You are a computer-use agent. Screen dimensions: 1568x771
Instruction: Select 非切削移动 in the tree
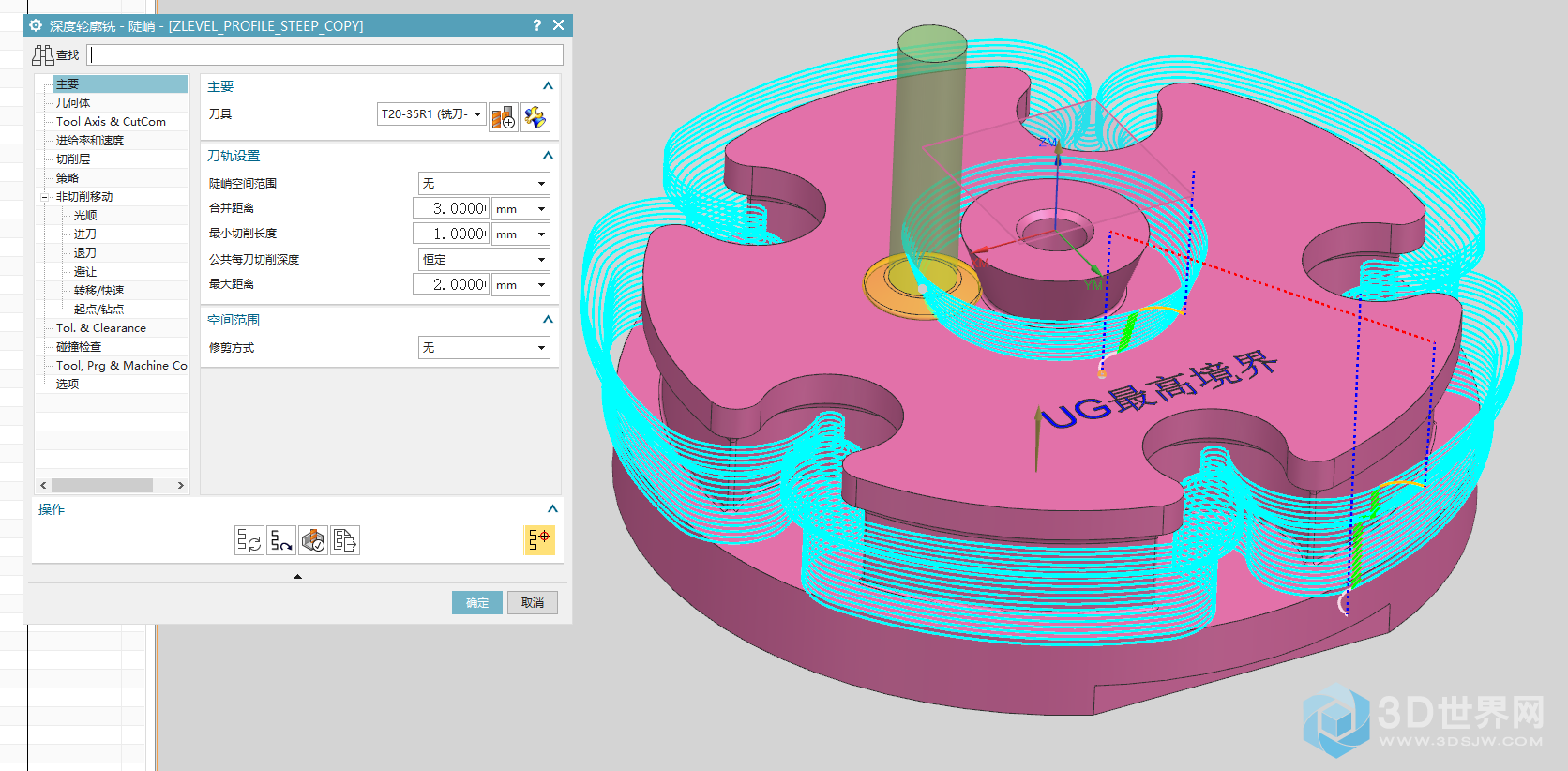tap(84, 197)
